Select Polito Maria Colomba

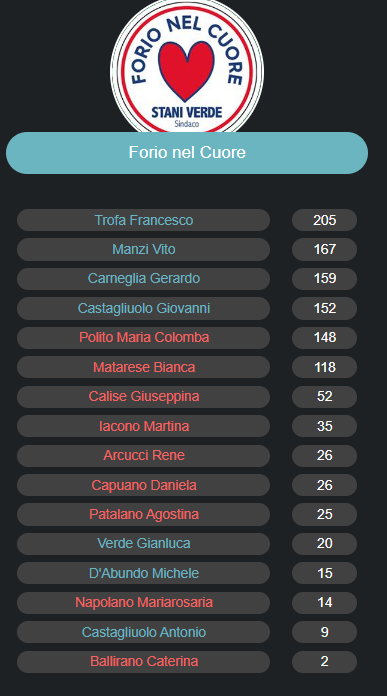pyautogui.click(x=143, y=338)
